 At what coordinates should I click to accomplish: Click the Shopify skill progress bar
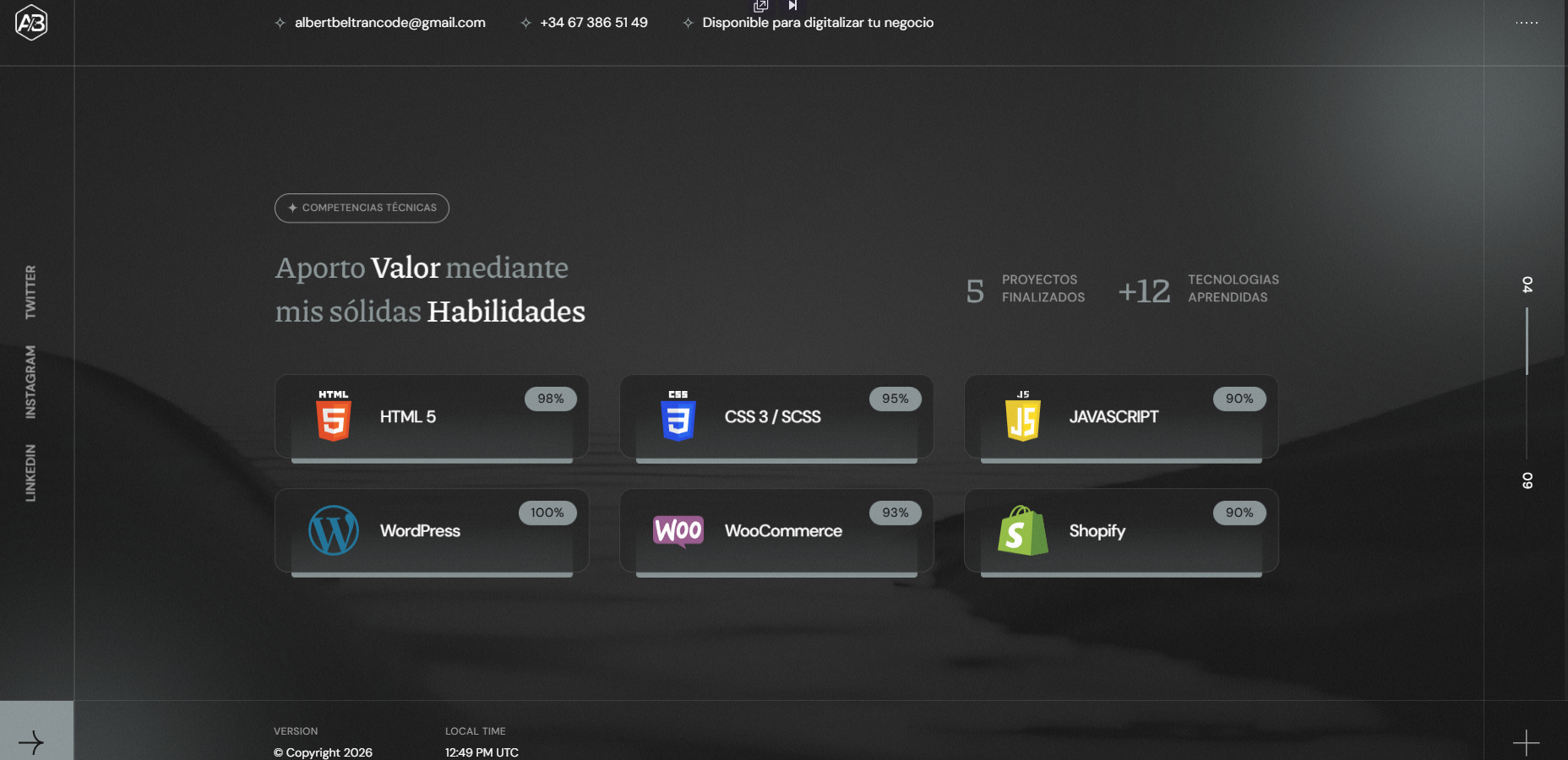(x=1121, y=575)
